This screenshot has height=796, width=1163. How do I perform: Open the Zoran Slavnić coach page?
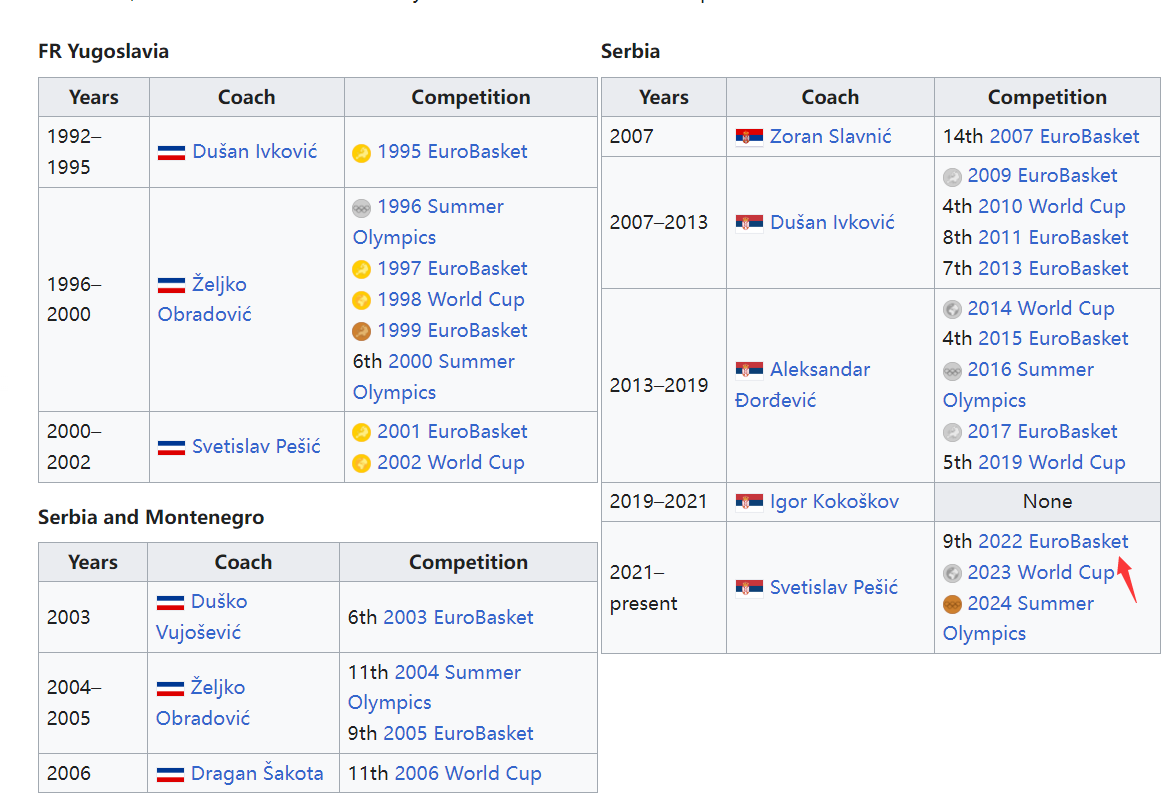click(830, 136)
